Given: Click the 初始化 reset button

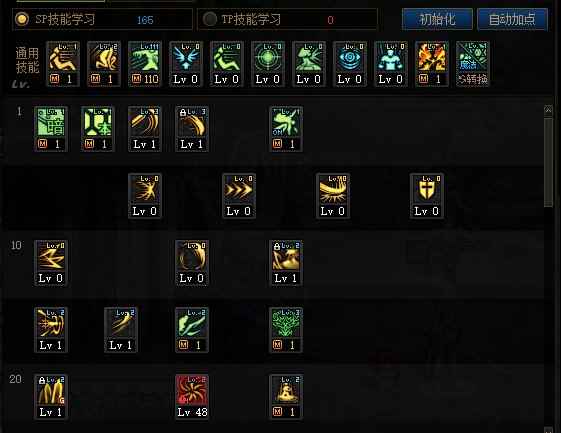Looking at the screenshot, I should click(x=437, y=19).
